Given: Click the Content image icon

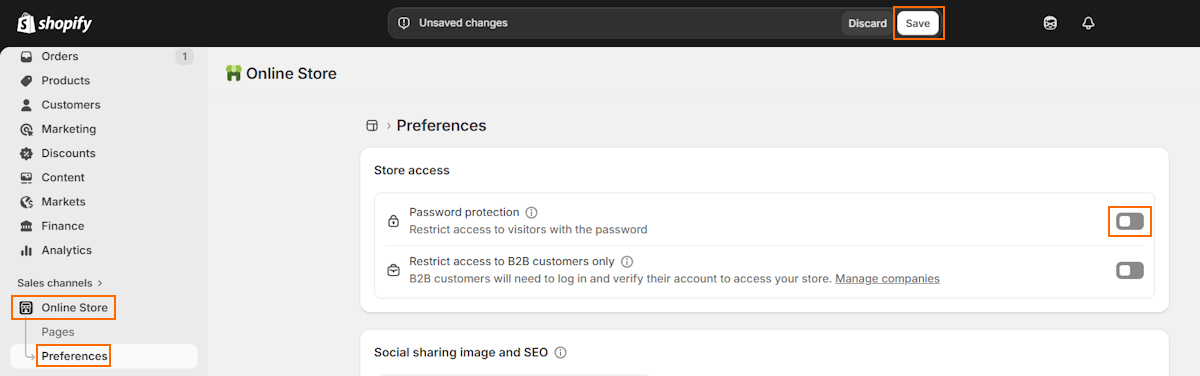Looking at the screenshot, I should click(x=26, y=178).
